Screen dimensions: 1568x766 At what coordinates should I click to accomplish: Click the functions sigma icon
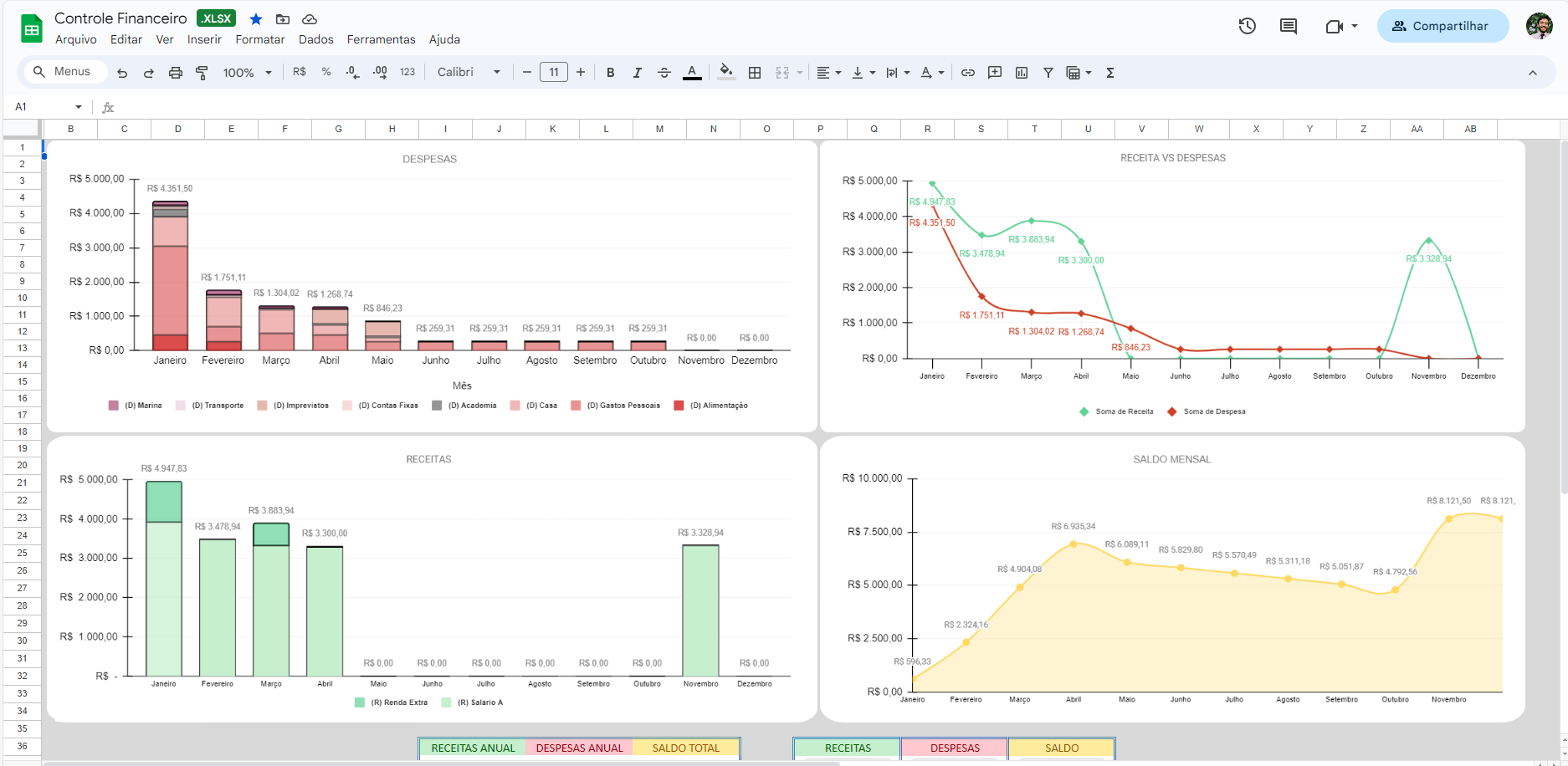tap(1110, 73)
